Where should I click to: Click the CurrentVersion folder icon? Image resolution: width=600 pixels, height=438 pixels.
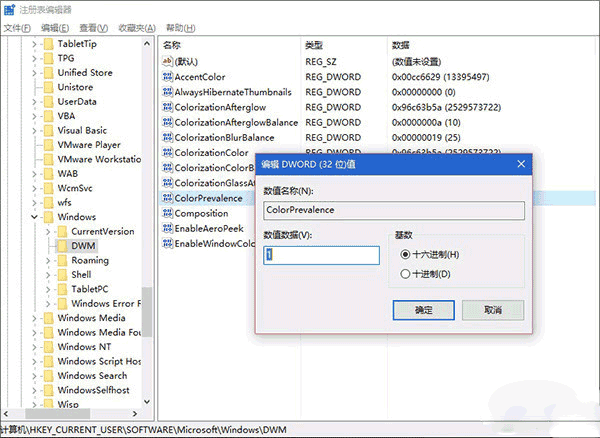(x=62, y=231)
